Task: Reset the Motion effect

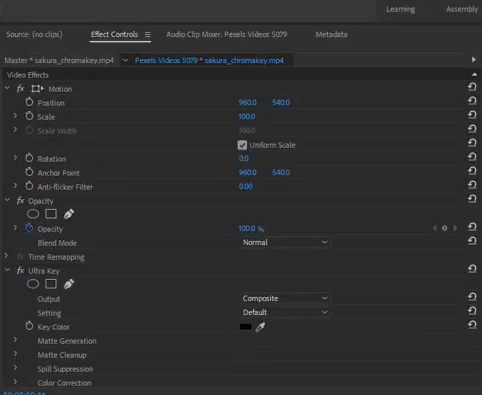Action: [472, 87]
